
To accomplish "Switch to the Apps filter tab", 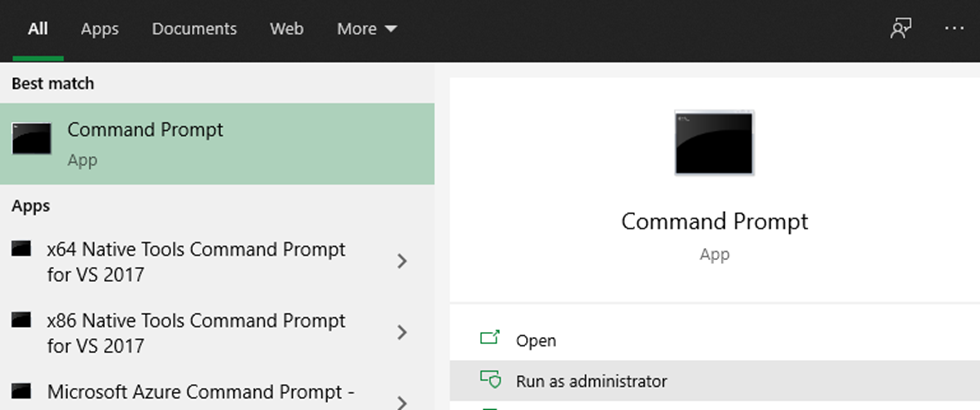I will click(x=100, y=29).
